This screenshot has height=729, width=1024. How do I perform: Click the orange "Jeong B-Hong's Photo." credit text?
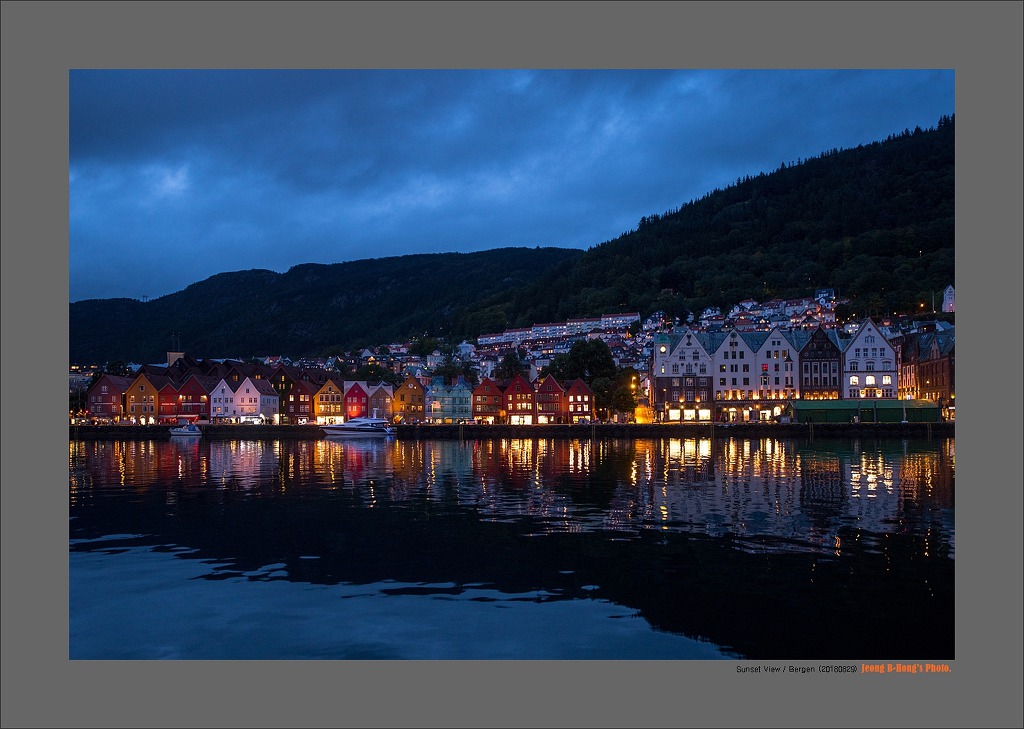[906, 668]
